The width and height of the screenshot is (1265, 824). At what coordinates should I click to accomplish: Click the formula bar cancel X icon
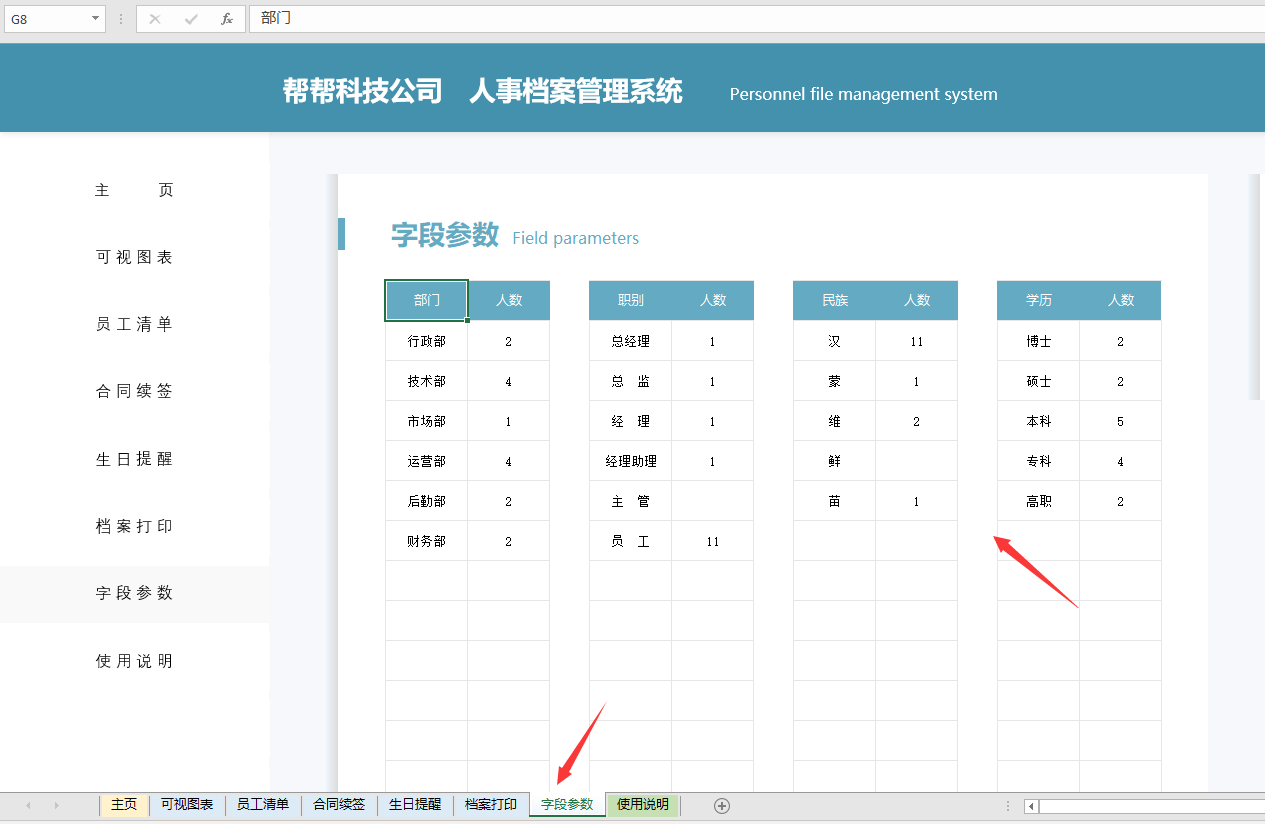point(155,19)
